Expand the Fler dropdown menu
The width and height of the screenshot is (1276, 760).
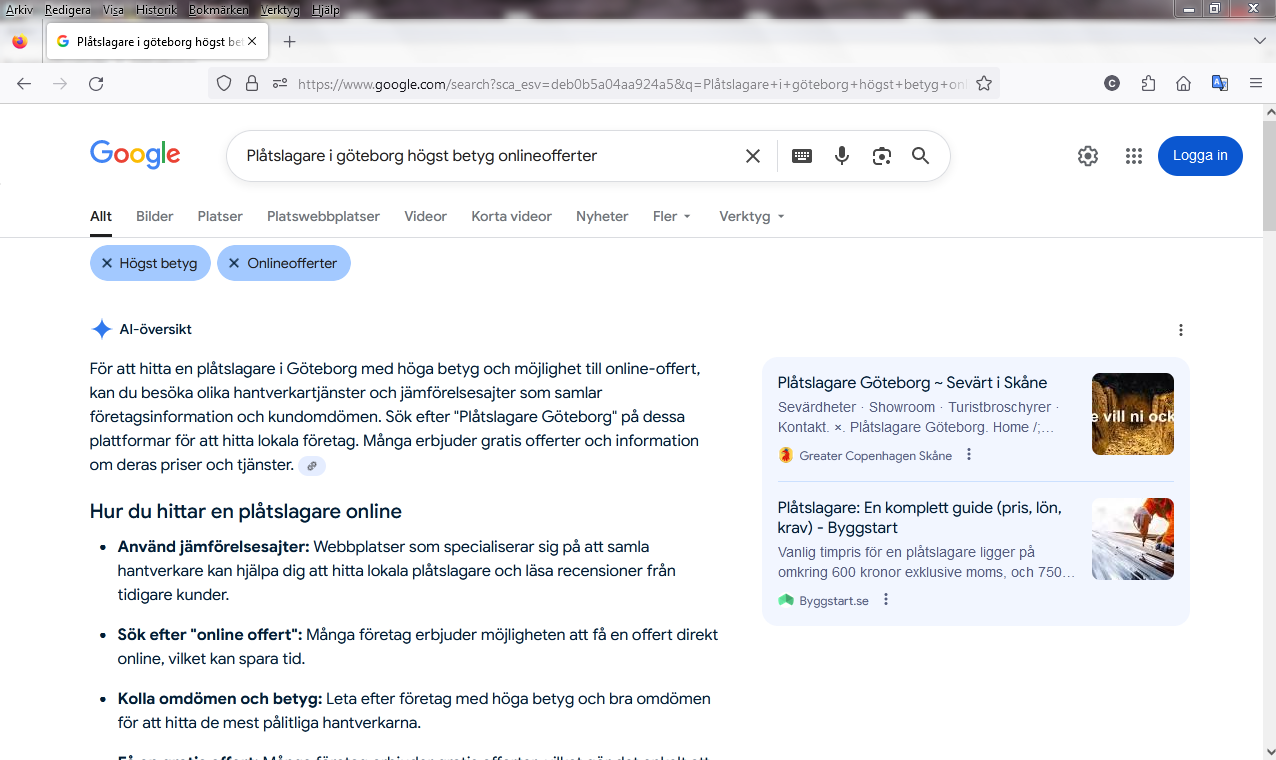coord(671,216)
